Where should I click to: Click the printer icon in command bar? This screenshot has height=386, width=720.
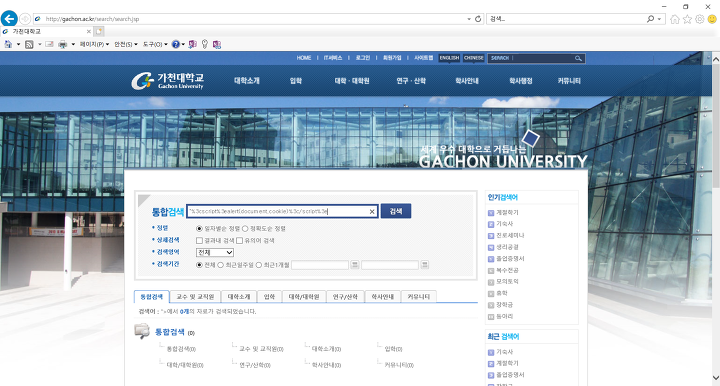[x=63, y=44]
